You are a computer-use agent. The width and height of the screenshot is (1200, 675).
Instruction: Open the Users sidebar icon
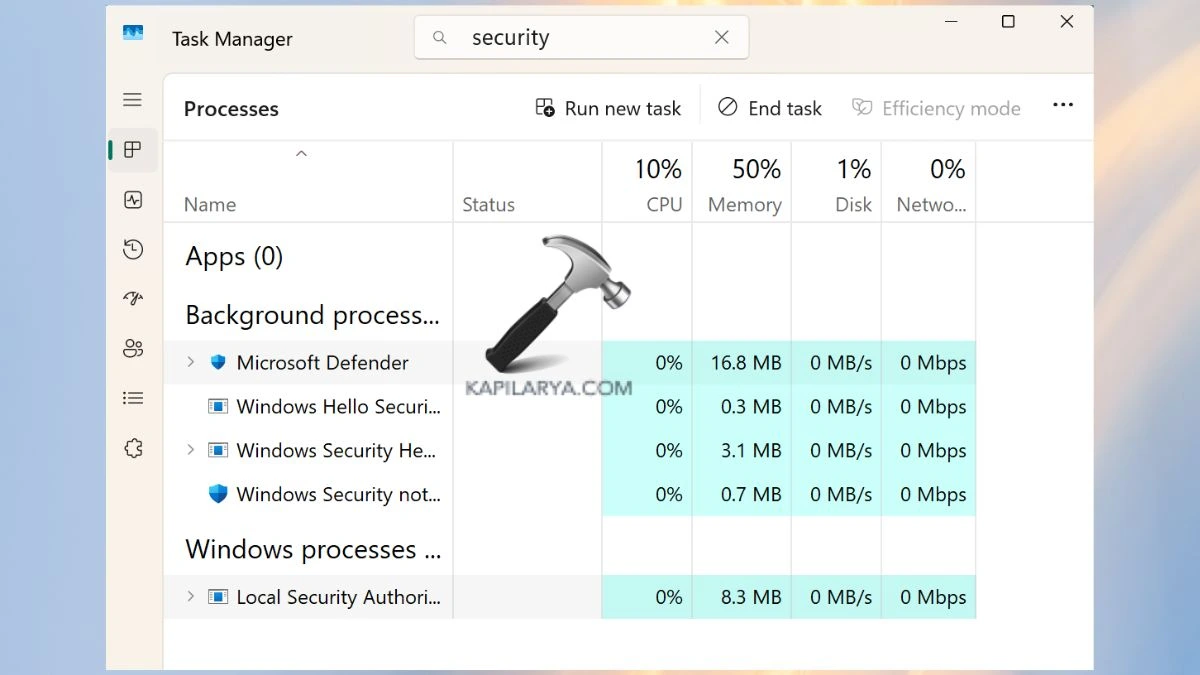point(133,349)
